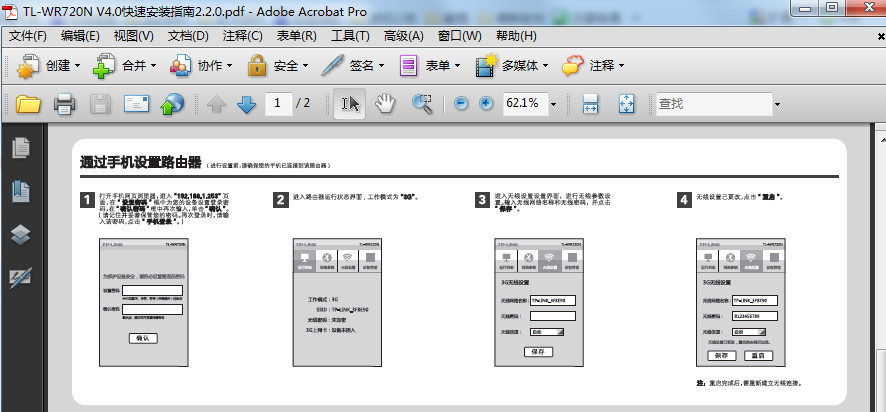Click the 保存 button in step 3
Screen dimensions: 886x412
pos(538,352)
